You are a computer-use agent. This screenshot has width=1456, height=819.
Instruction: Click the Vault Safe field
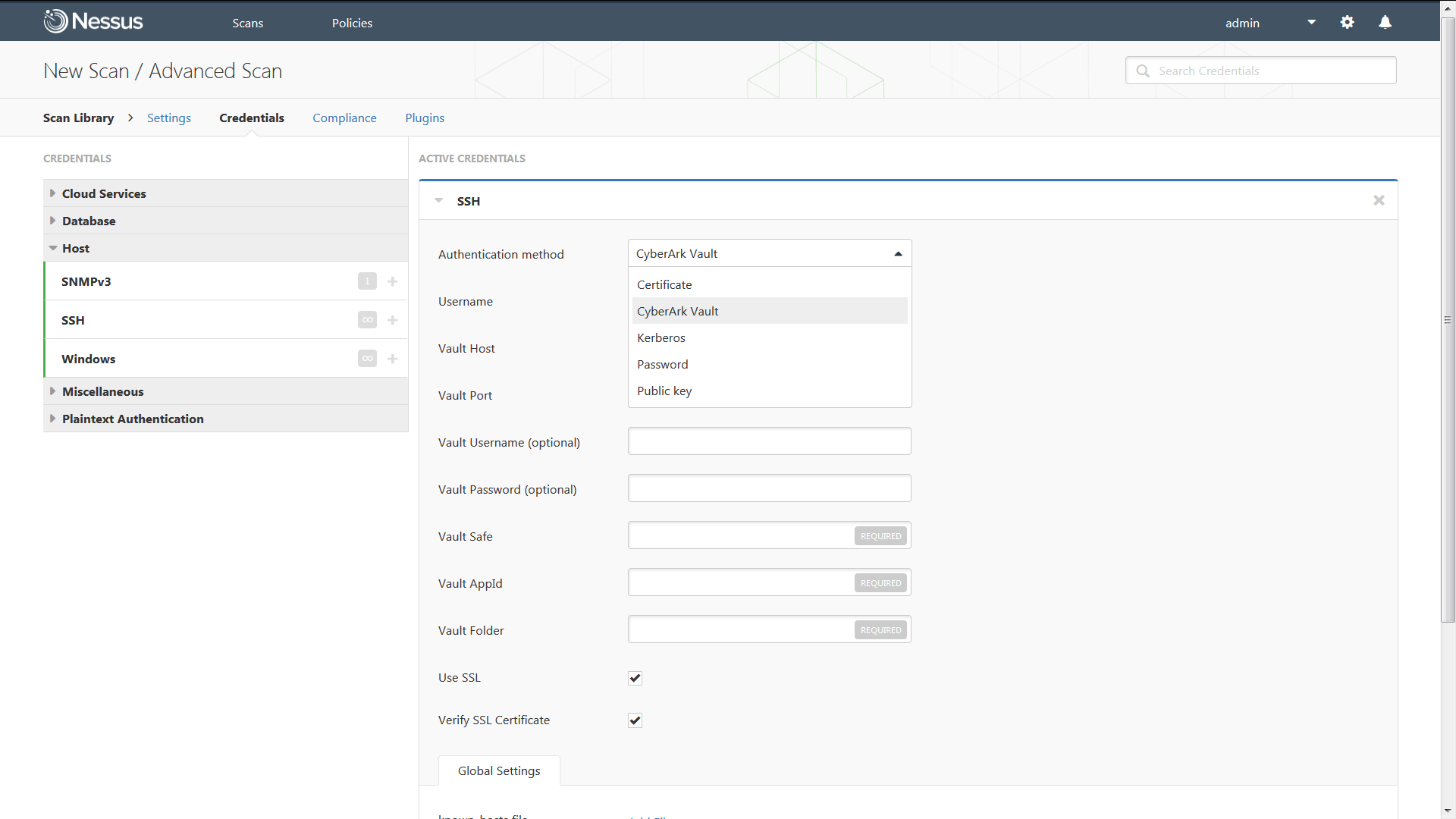[769, 535]
